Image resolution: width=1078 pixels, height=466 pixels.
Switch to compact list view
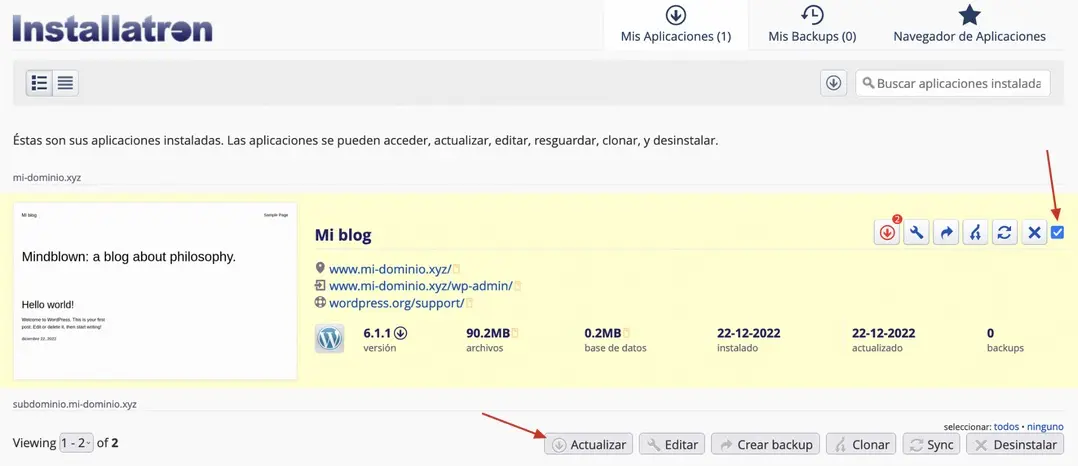click(65, 83)
